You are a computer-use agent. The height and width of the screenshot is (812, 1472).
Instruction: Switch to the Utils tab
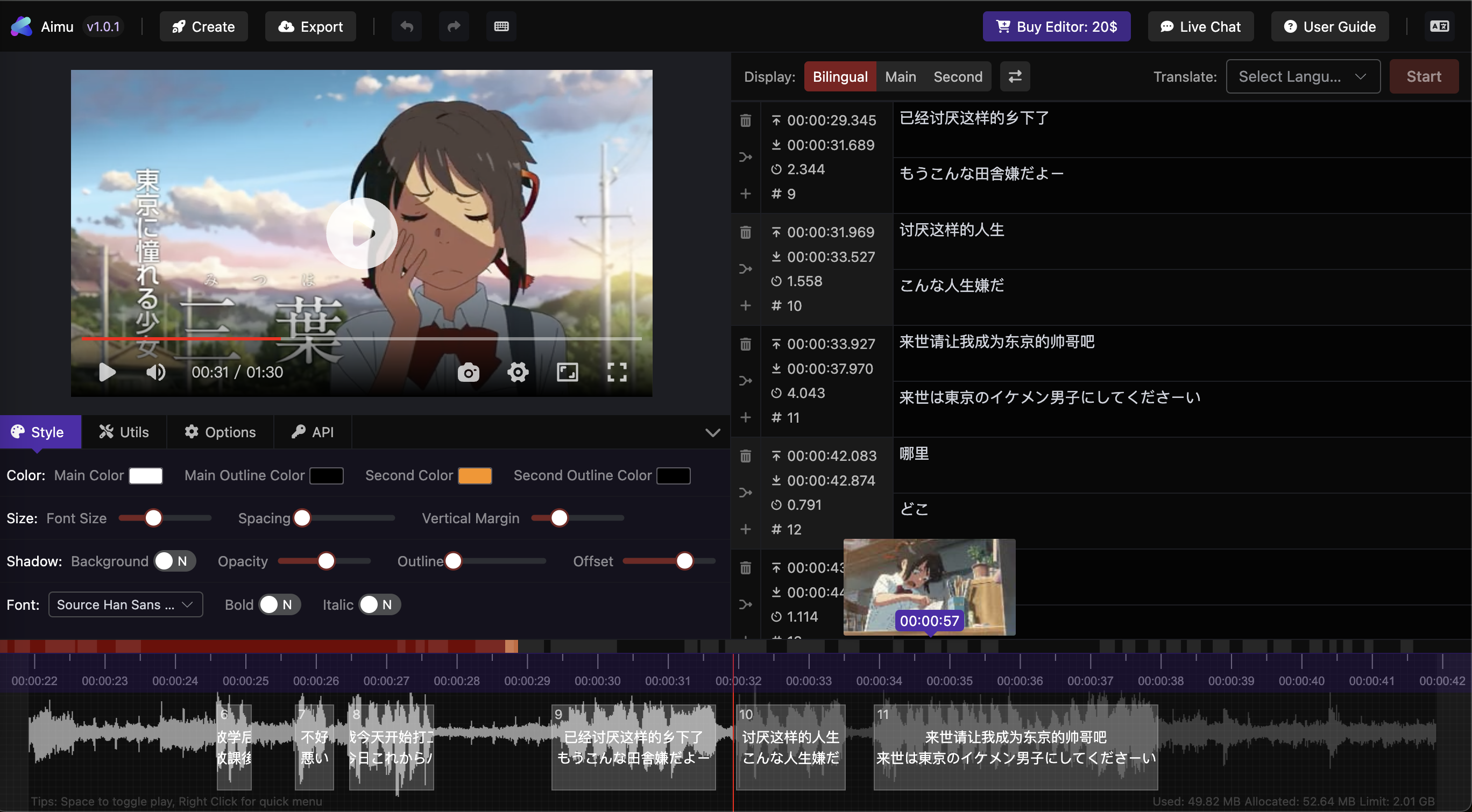pyautogui.click(x=124, y=432)
